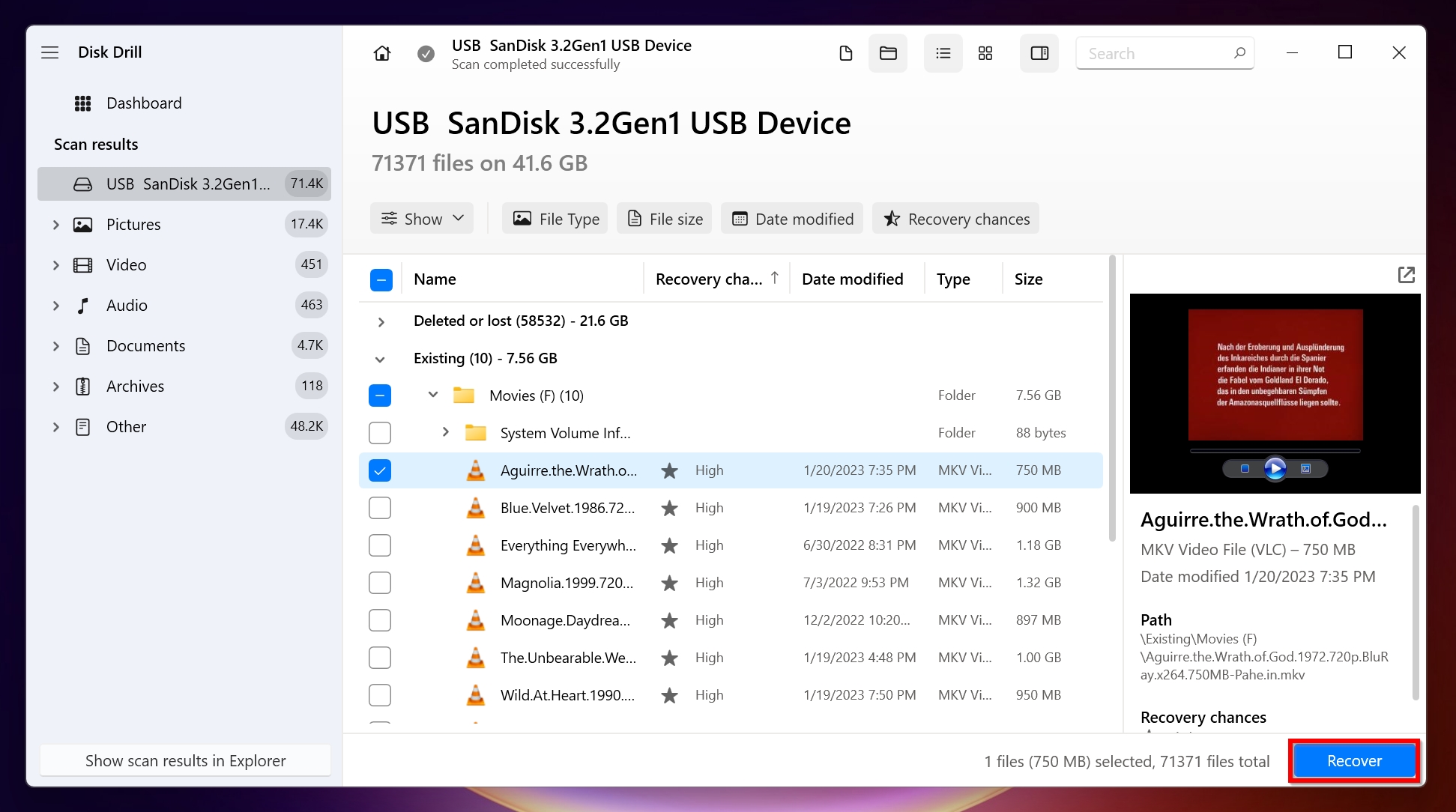The image size is (1456, 812).
Task: Click the scan completed checkmark icon
Action: 426,53
